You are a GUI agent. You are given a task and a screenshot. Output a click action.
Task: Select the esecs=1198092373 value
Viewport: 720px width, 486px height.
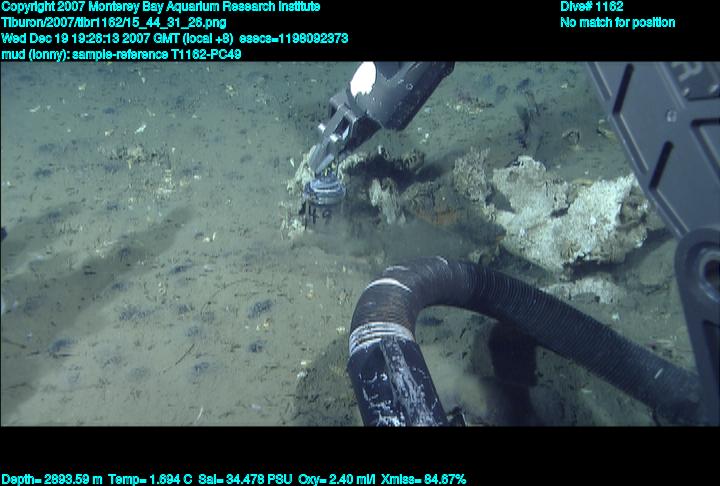click(303, 38)
